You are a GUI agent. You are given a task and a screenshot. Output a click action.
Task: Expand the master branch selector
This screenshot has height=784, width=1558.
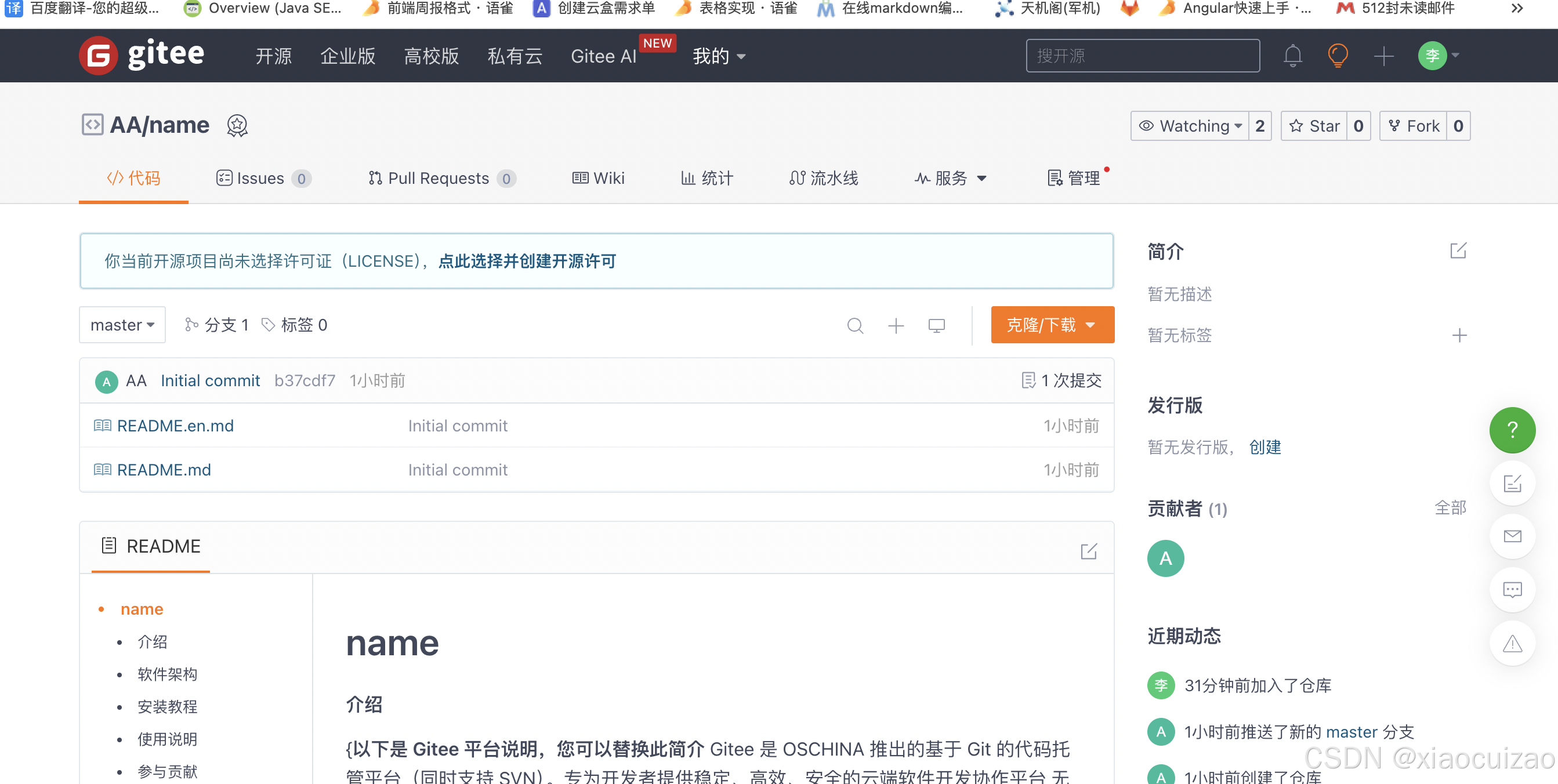pyautogui.click(x=122, y=325)
